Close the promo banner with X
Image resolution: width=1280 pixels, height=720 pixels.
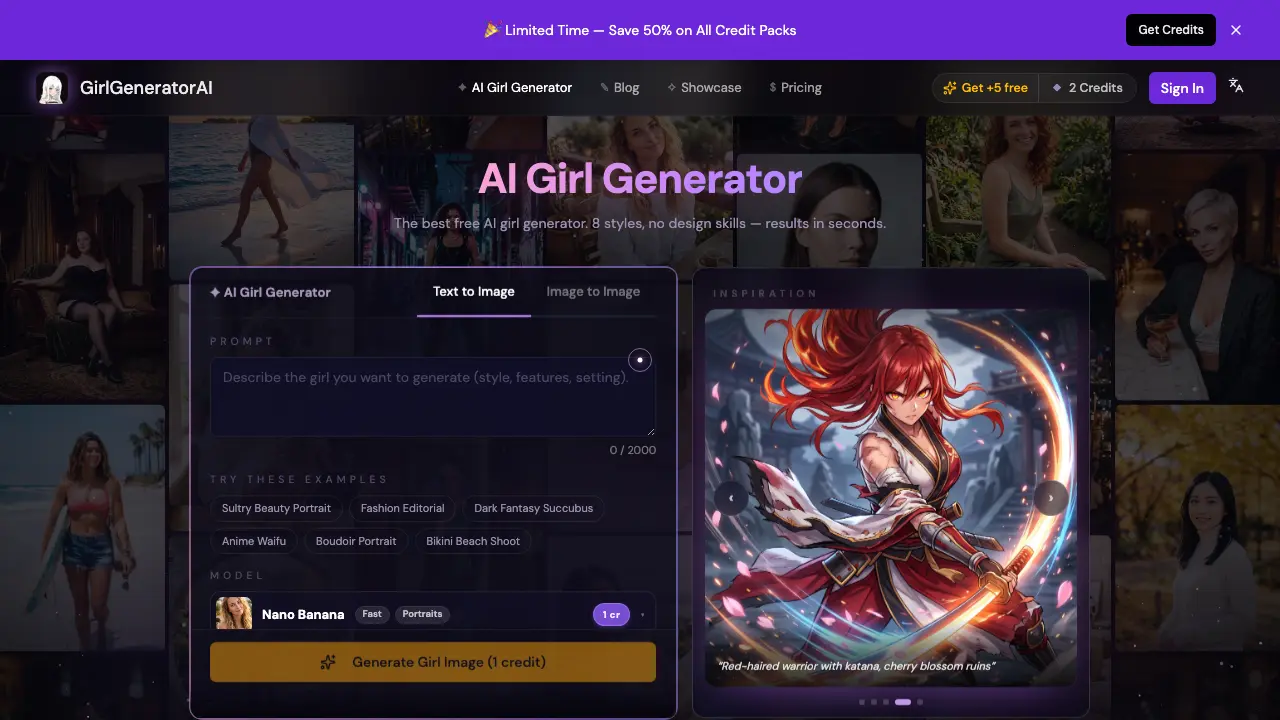tap(1236, 30)
